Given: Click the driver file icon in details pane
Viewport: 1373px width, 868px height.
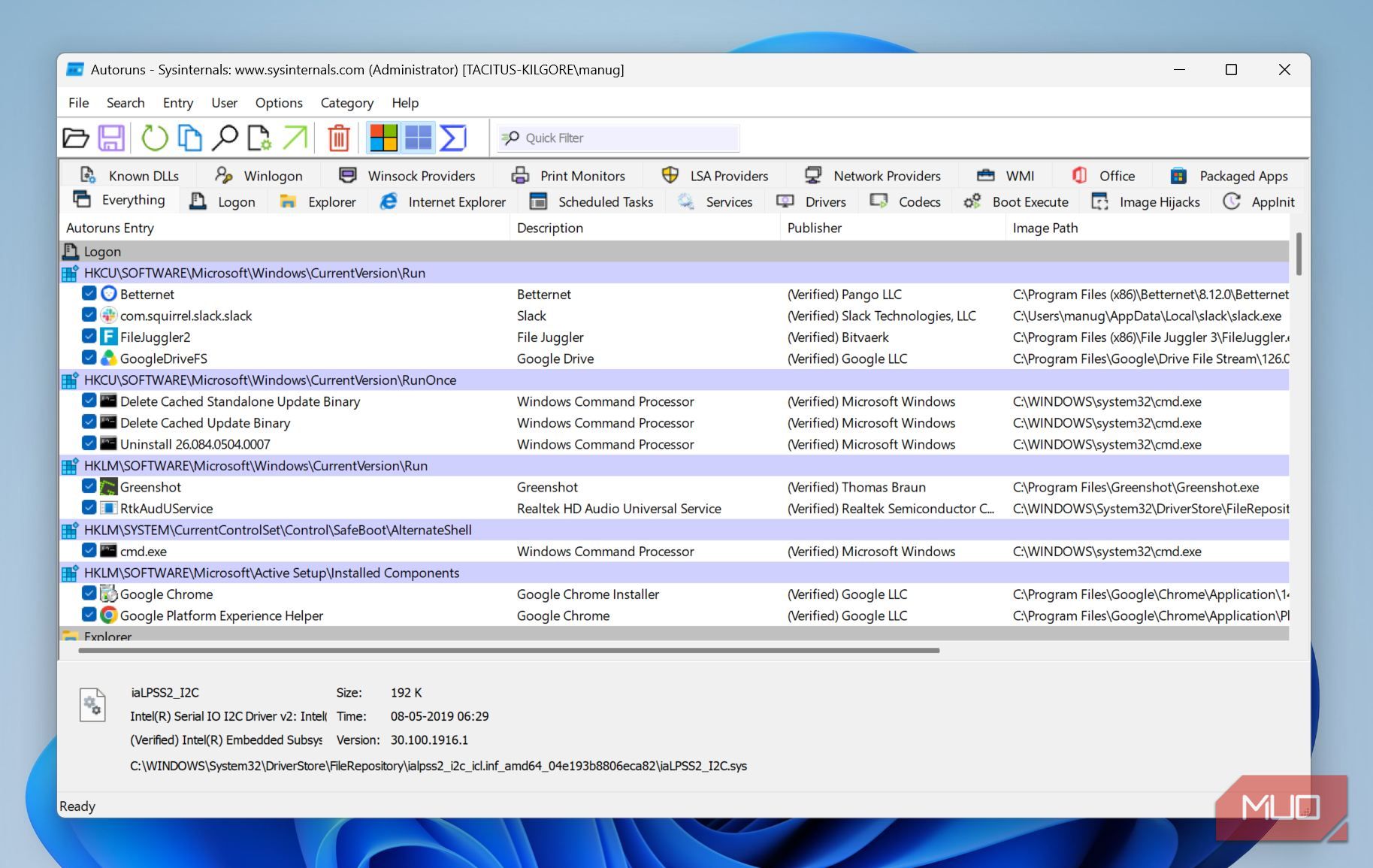Looking at the screenshot, I should 92,705.
